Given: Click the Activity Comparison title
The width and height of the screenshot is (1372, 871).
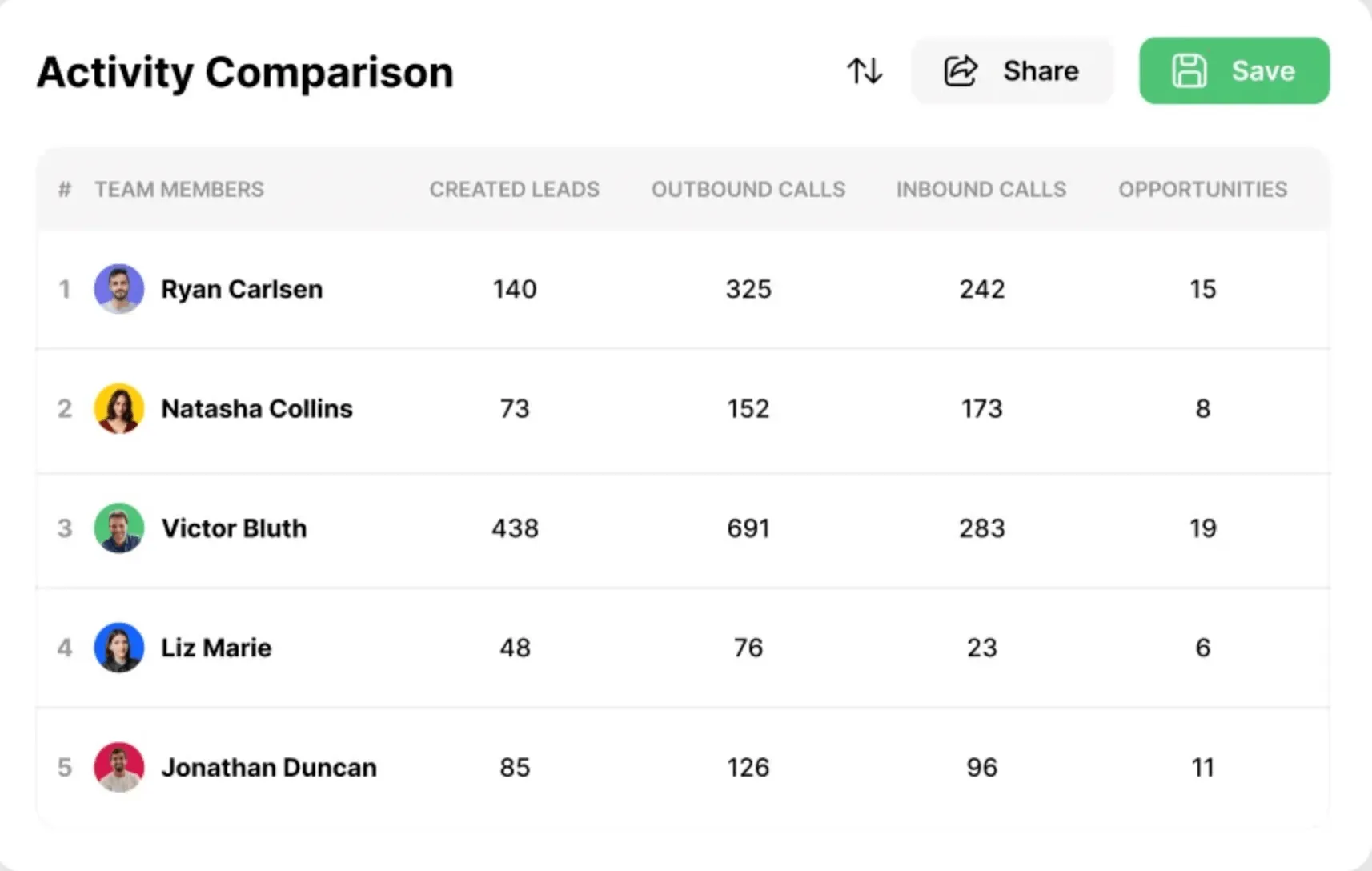Looking at the screenshot, I should [x=244, y=72].
